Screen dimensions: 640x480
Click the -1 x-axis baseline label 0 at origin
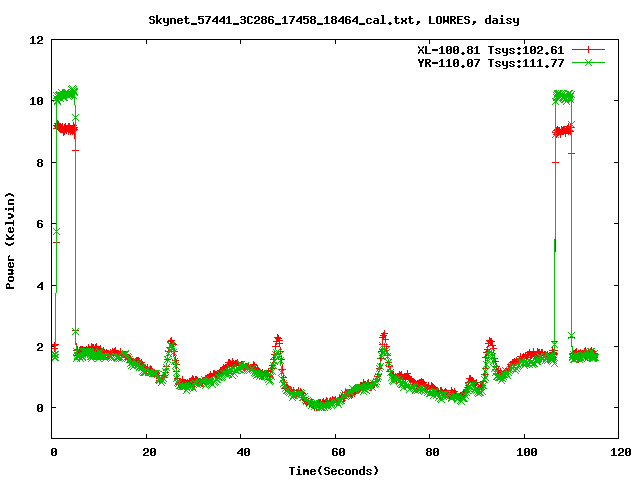coord(53,452)
